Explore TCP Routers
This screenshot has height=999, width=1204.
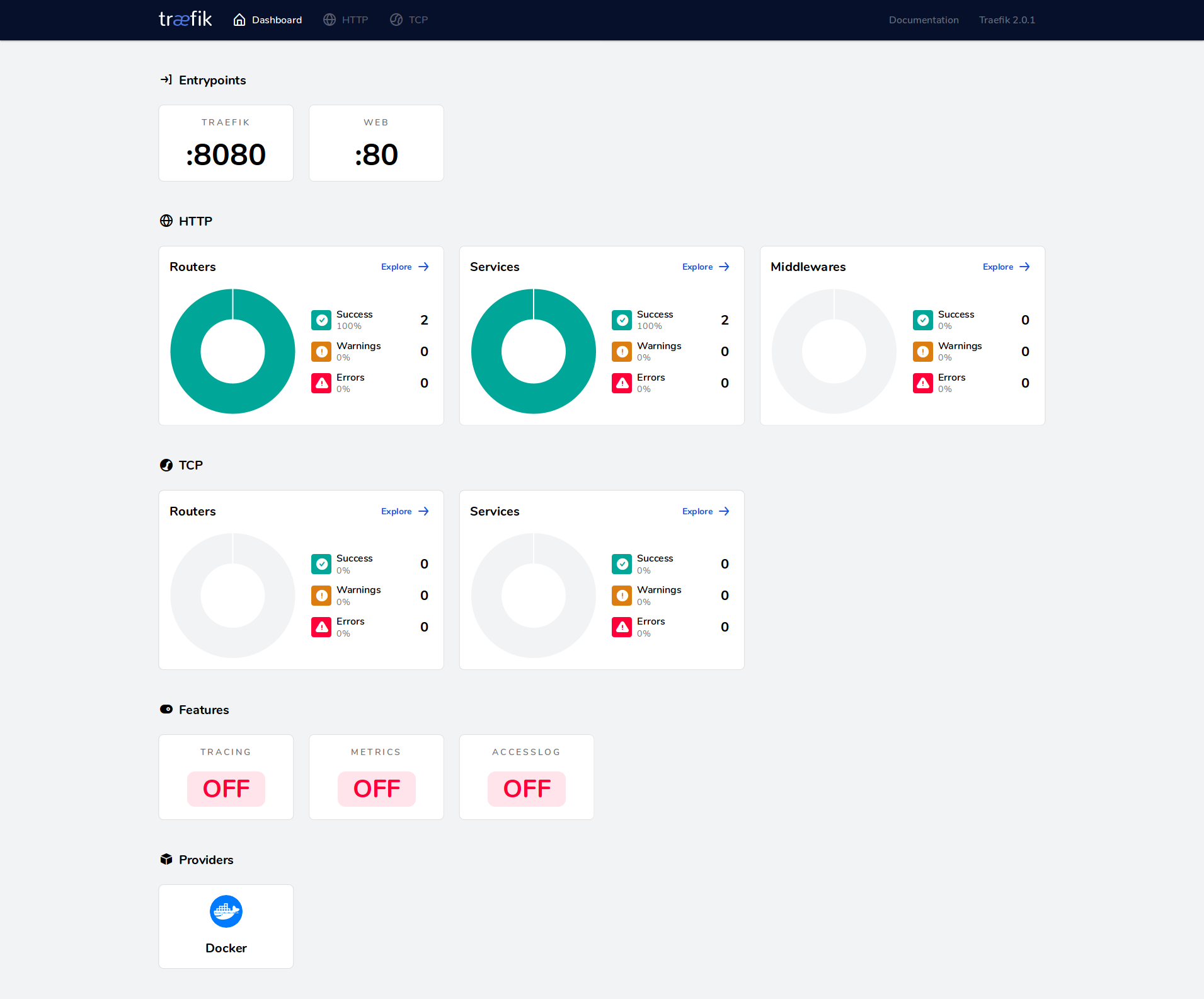pos(405,511)
